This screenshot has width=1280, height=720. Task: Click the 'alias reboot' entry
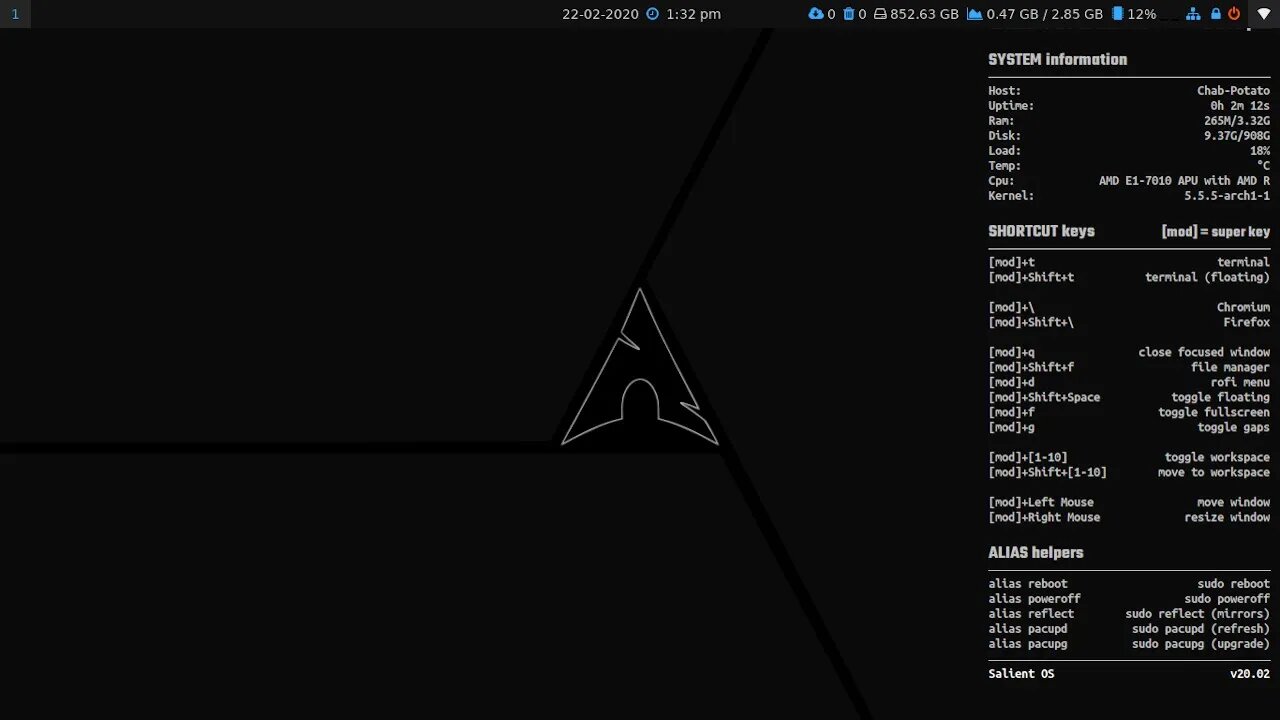1028,584
